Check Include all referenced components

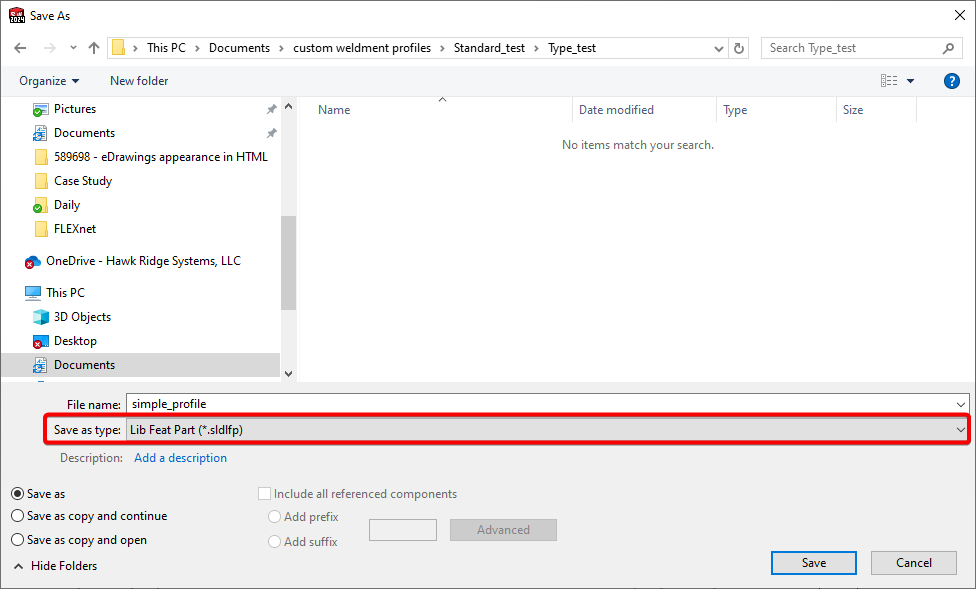pyautogui.click(x=265, y=494)
